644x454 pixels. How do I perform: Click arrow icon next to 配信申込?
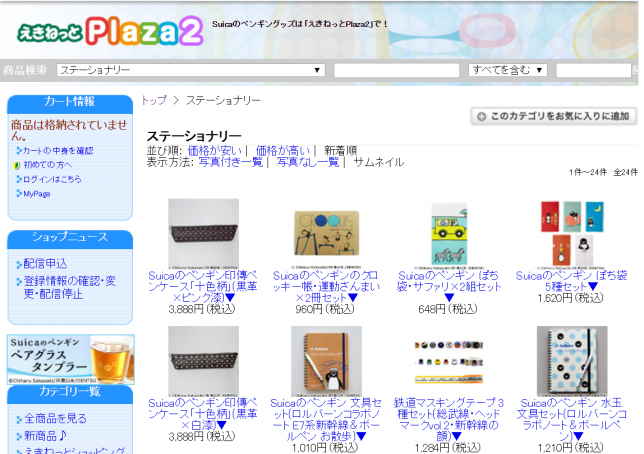pyautogui.click(x=19, y=264)
